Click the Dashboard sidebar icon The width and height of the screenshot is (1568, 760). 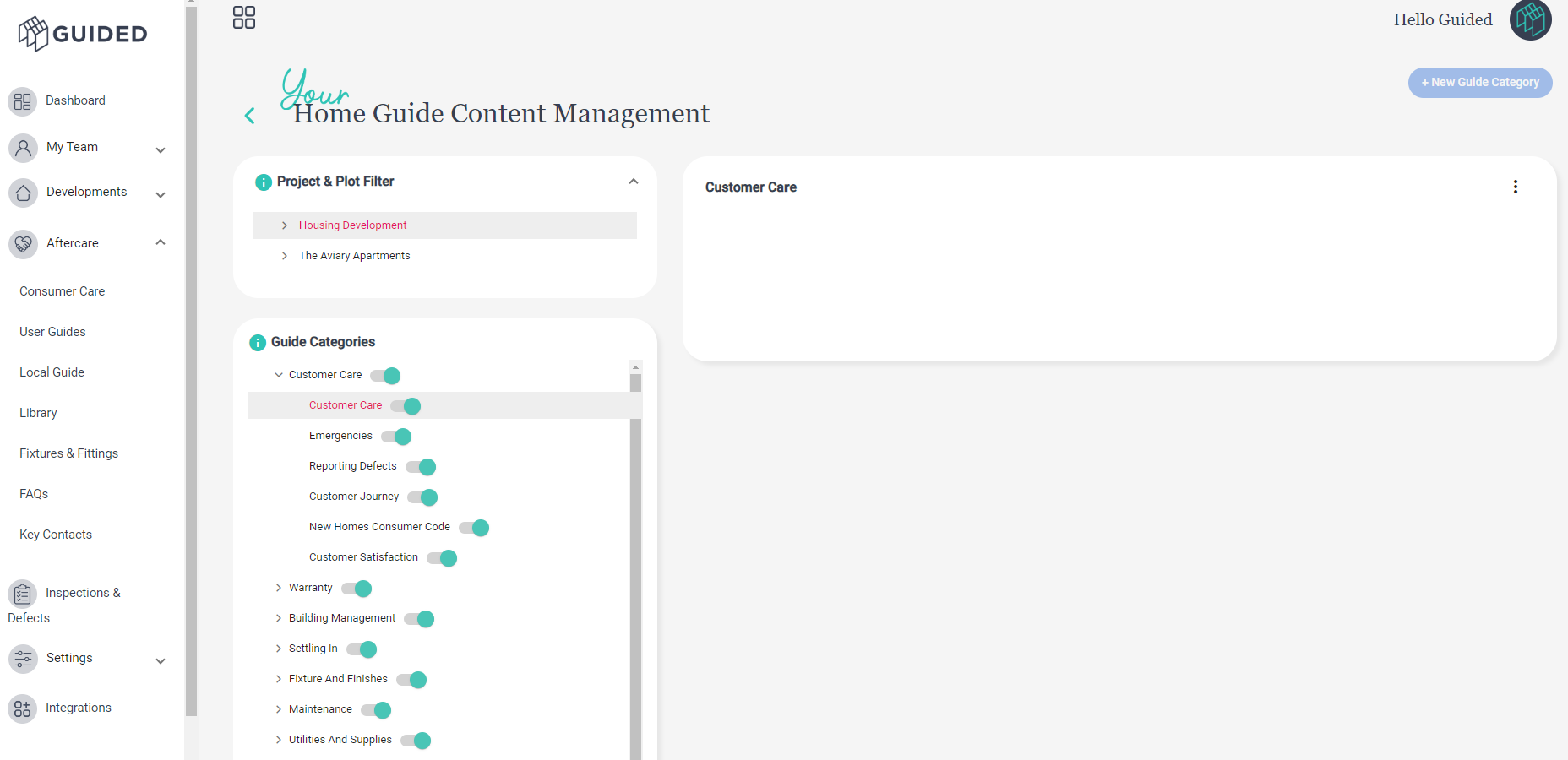[x=23, y=101]
